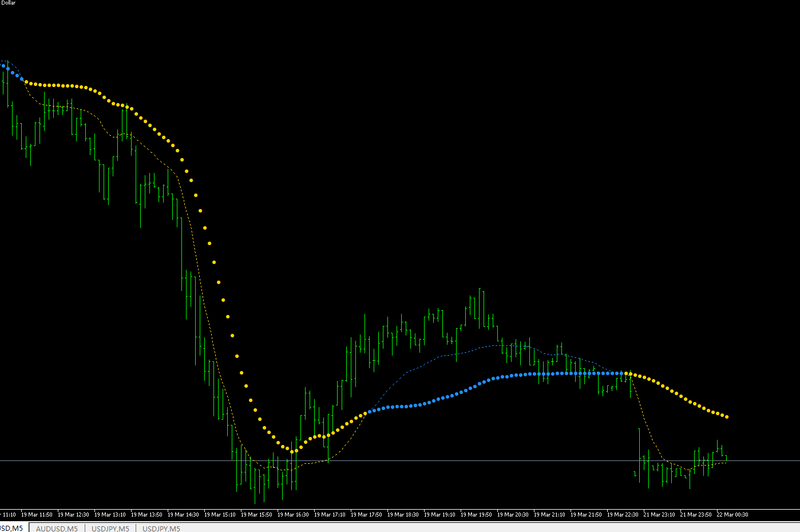Click the 19 Mar 19:10 time marker
800x532 pixels.
[440, 515]
